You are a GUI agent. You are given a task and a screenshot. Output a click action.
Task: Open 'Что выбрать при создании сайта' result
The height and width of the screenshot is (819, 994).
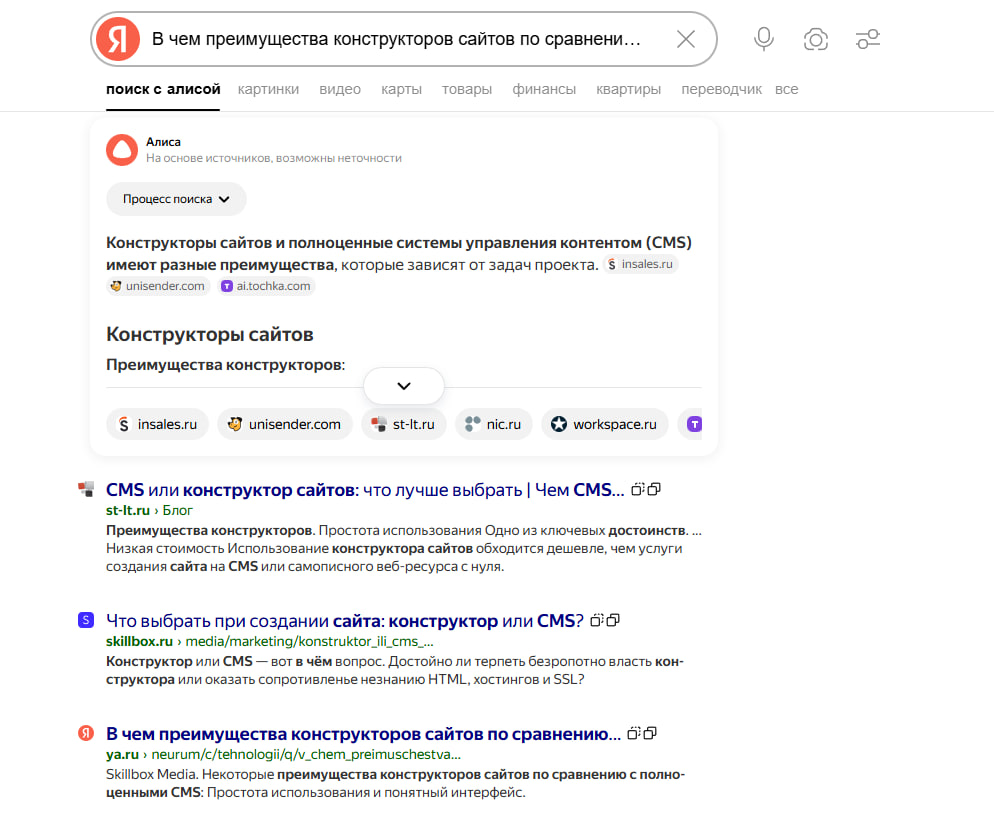pos(344,621)
